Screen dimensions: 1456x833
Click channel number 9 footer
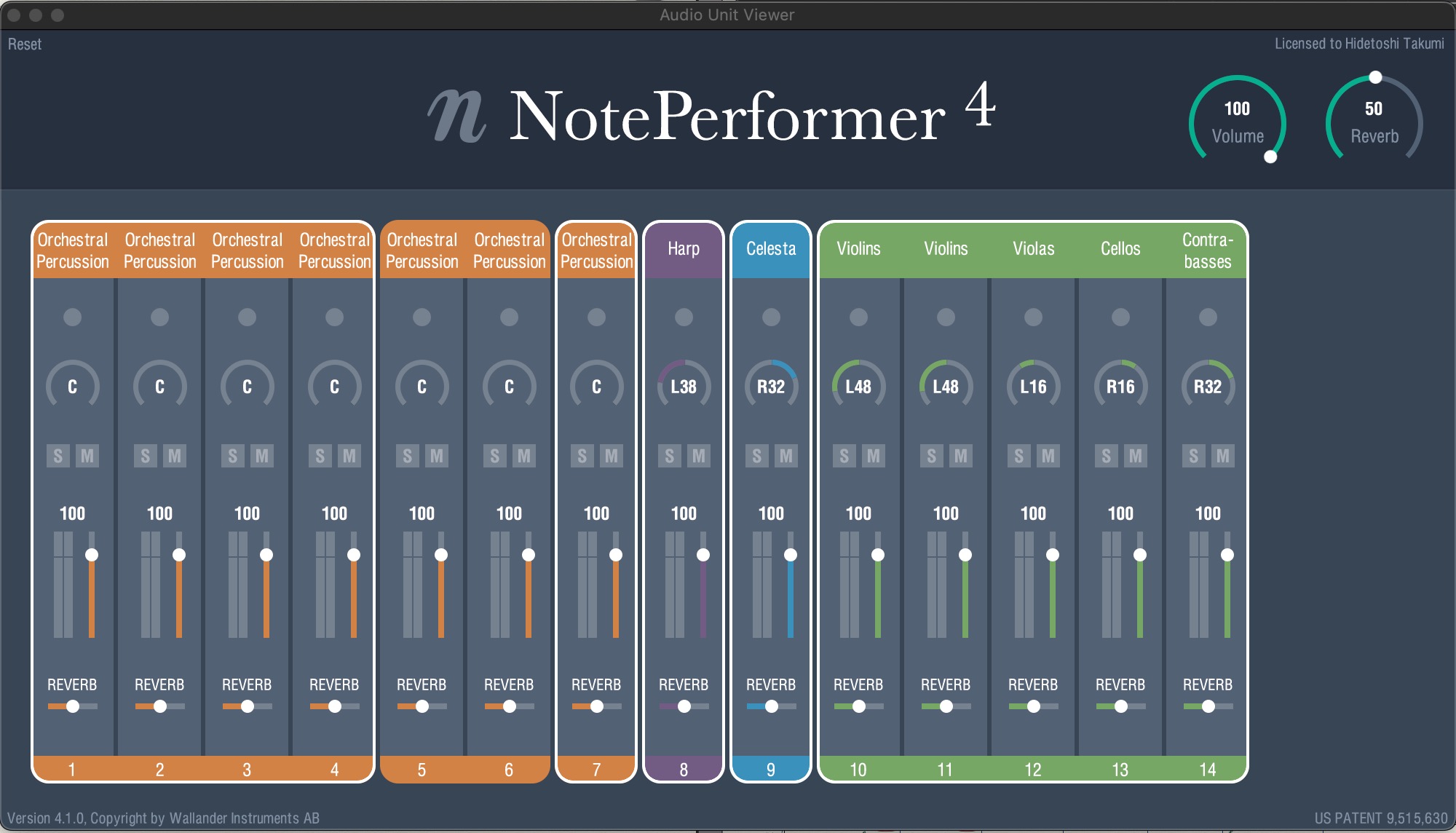coord(771,769)
